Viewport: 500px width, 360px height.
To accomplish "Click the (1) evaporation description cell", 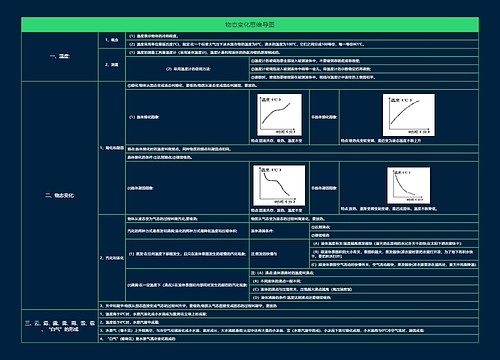I will pyautogui.click(x=188, y=254).
